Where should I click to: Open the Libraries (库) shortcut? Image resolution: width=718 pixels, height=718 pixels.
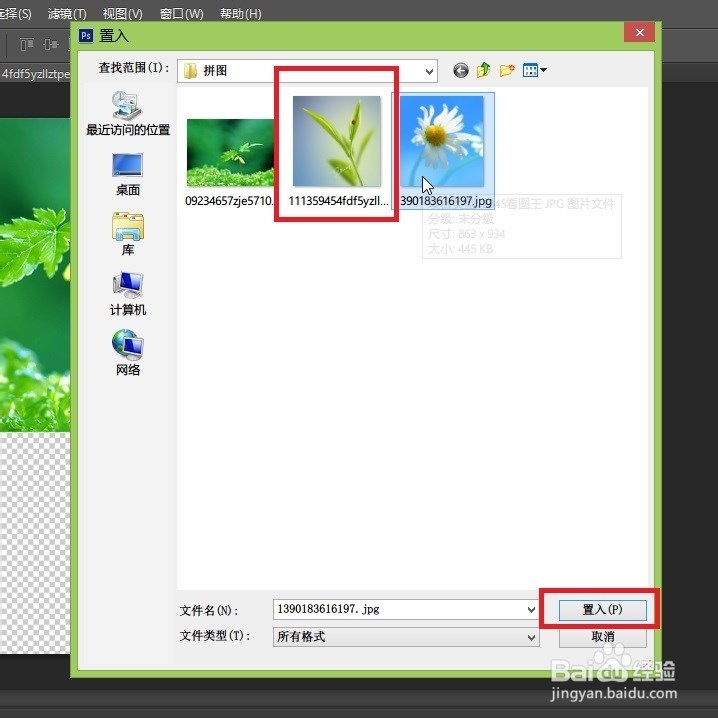pos(128,234)
